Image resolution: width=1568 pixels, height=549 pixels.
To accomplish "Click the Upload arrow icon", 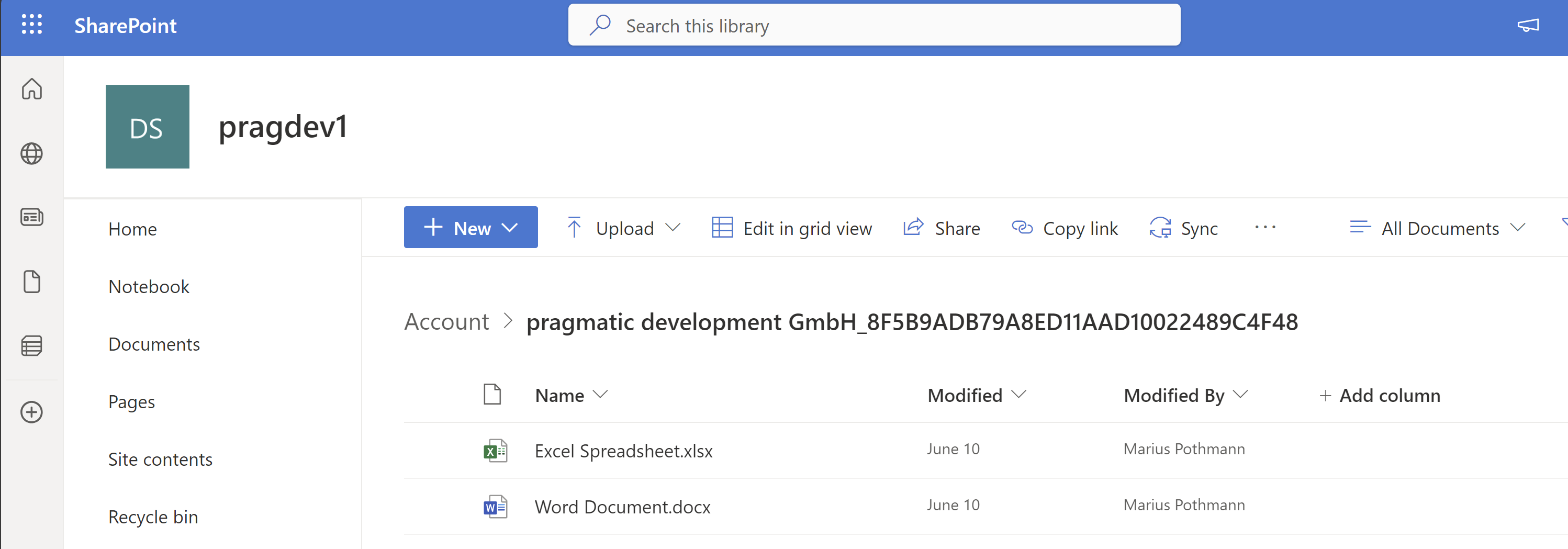I will pos(574,227).
